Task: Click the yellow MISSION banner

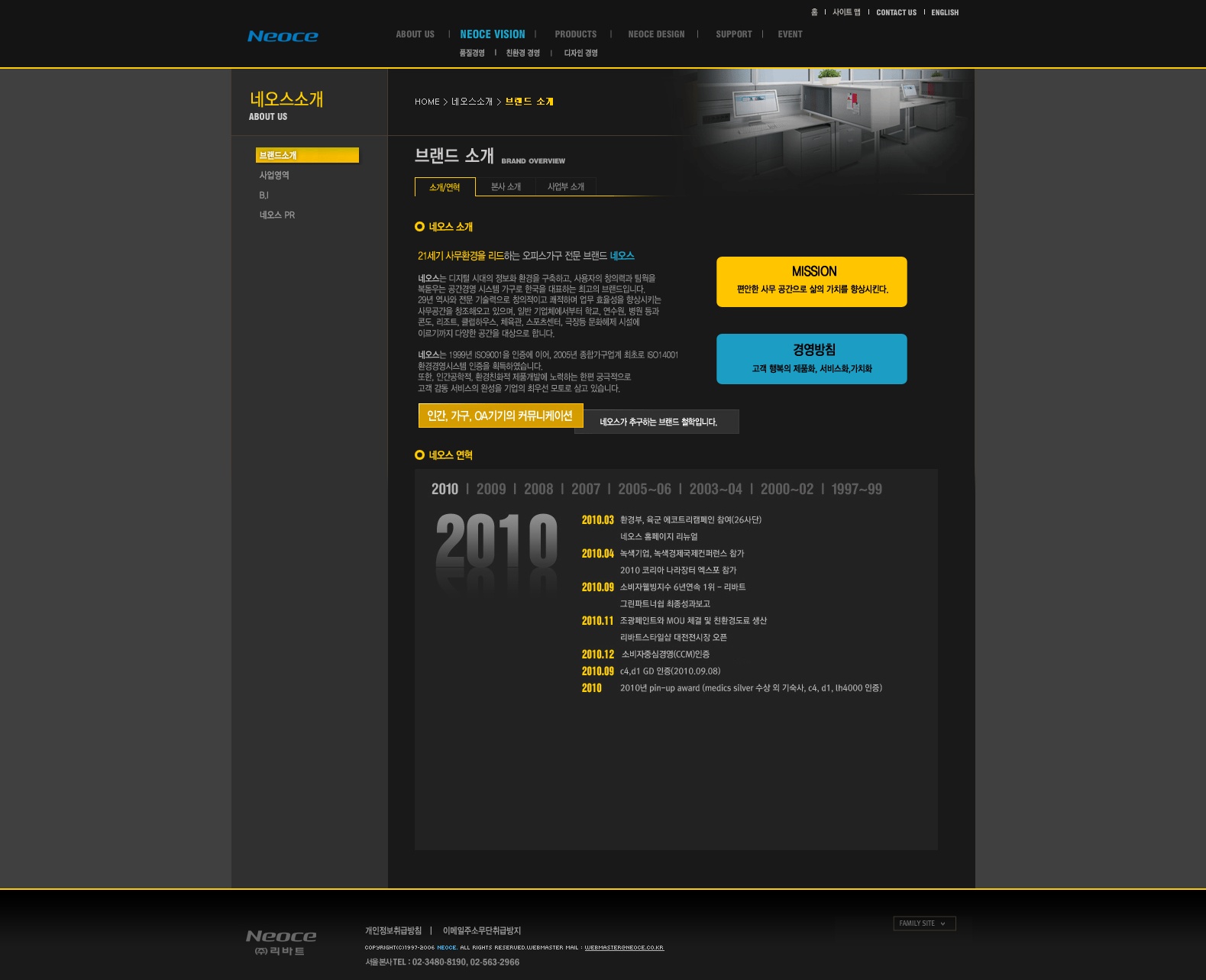Action: coord(811,282)
